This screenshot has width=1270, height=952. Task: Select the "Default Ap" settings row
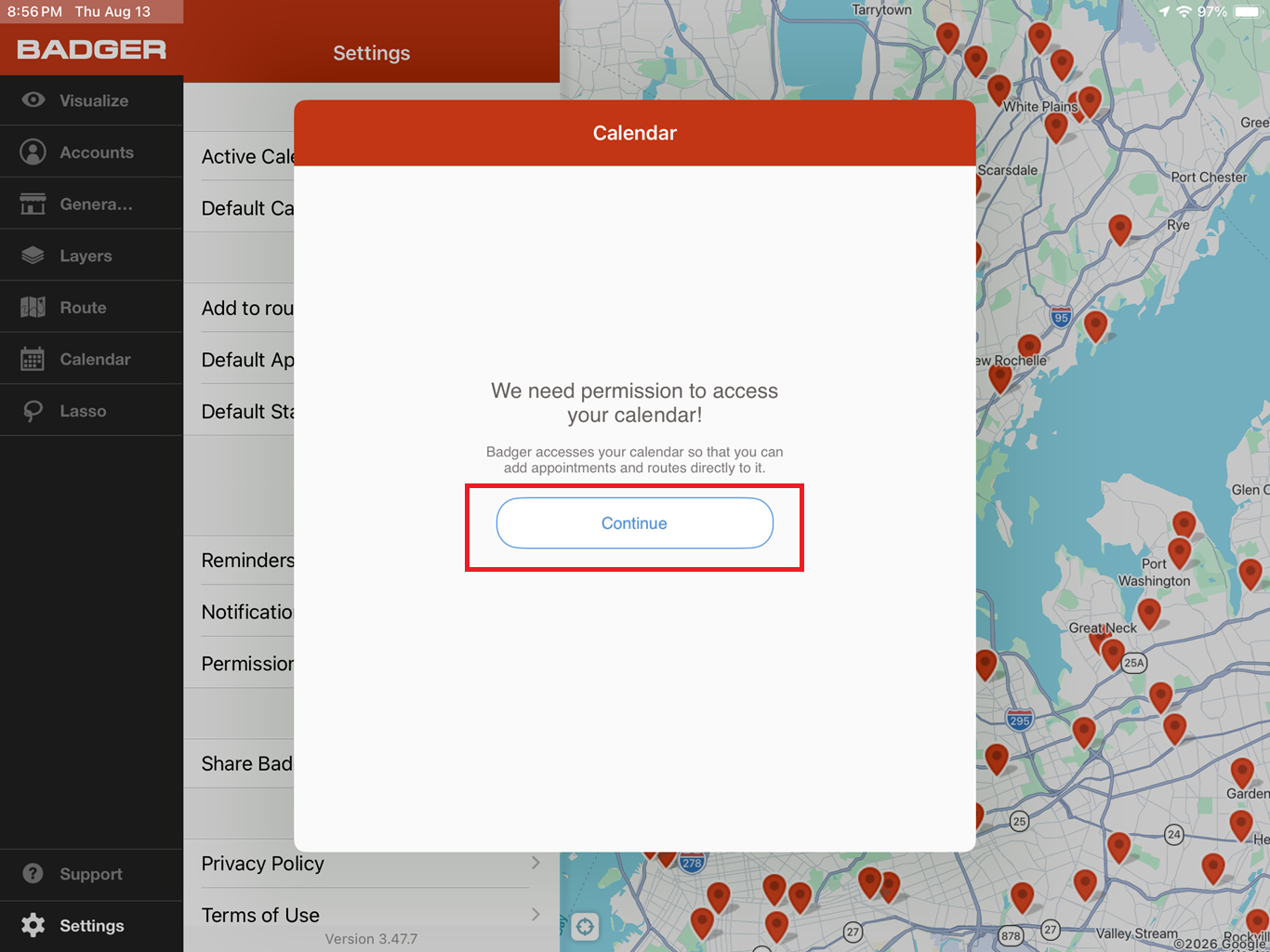[239, 360]
